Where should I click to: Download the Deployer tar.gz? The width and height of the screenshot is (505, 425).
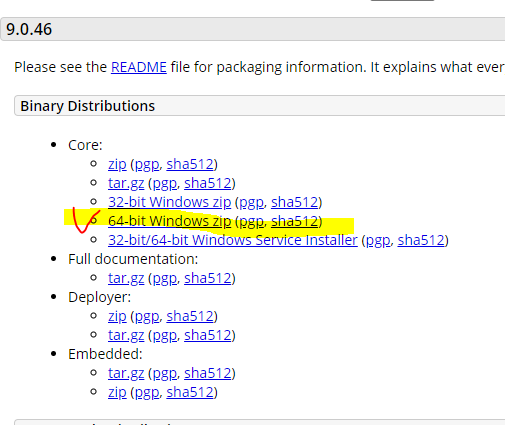(126, 335)
